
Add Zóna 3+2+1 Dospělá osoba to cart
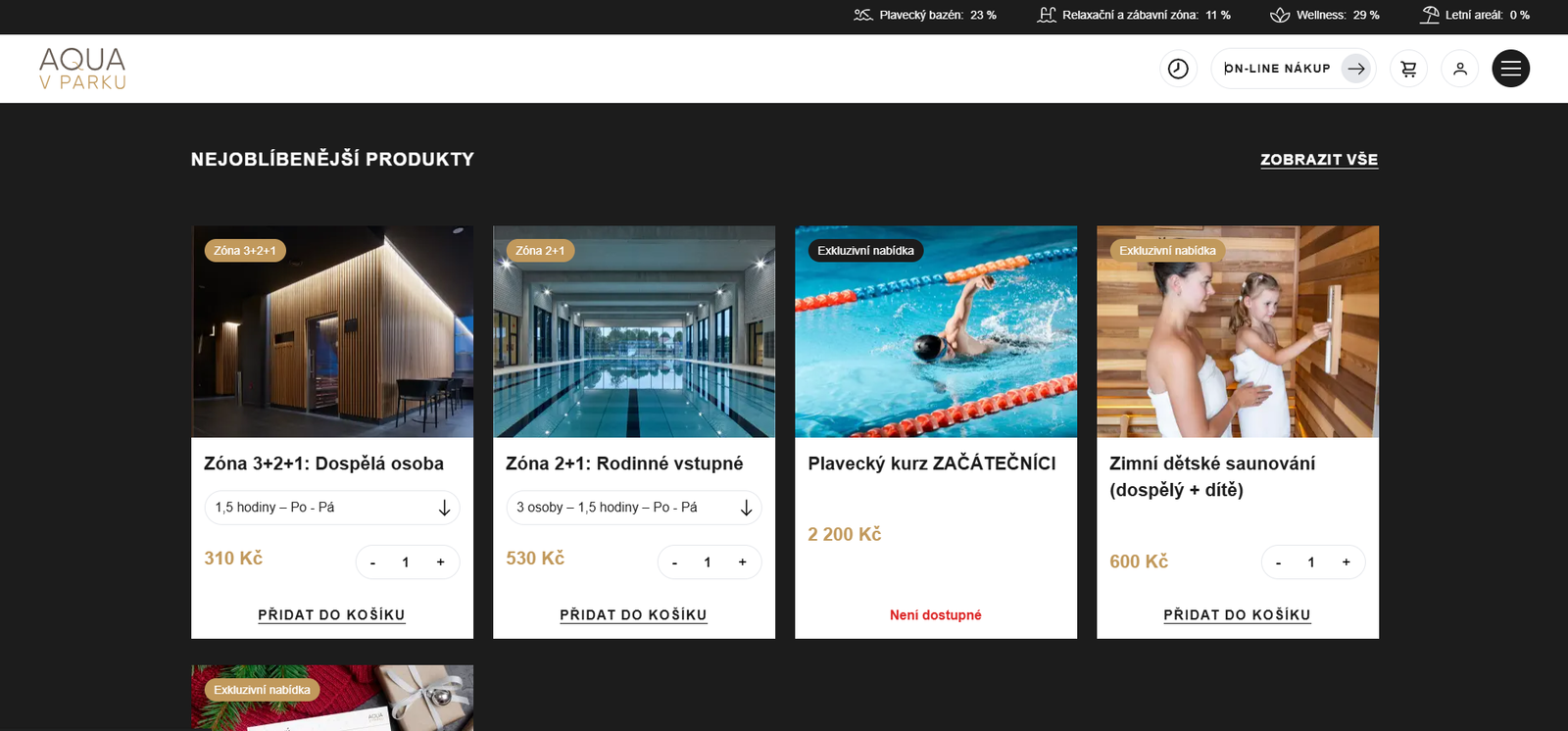coord(331,615)
